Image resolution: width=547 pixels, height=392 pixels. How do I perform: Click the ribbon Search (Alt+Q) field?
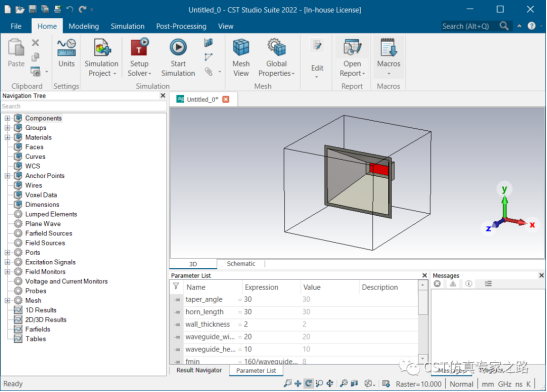[470, 26]
